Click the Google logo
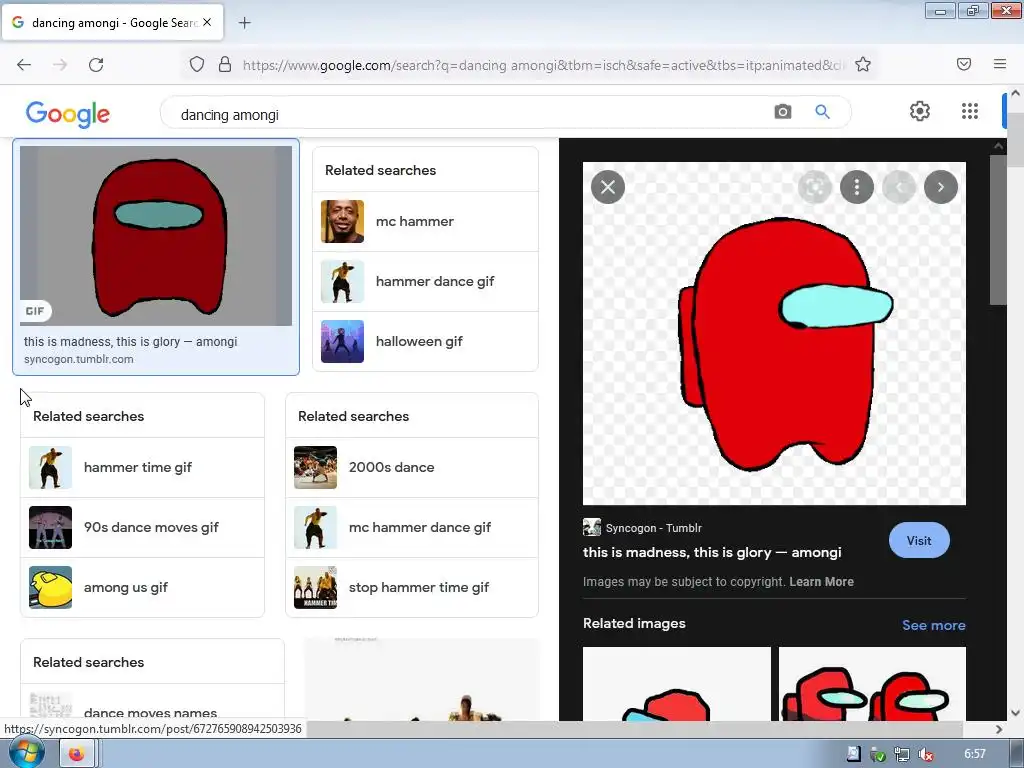 point(68,114)
